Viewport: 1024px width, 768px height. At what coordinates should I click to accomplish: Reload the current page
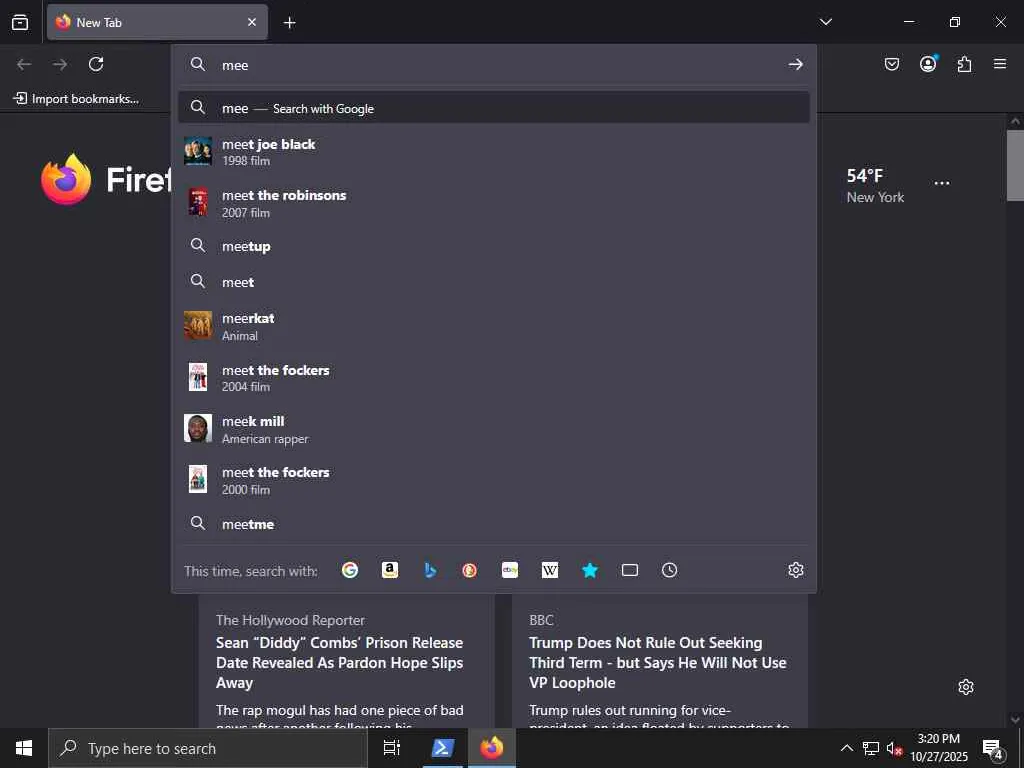(96, 64)
